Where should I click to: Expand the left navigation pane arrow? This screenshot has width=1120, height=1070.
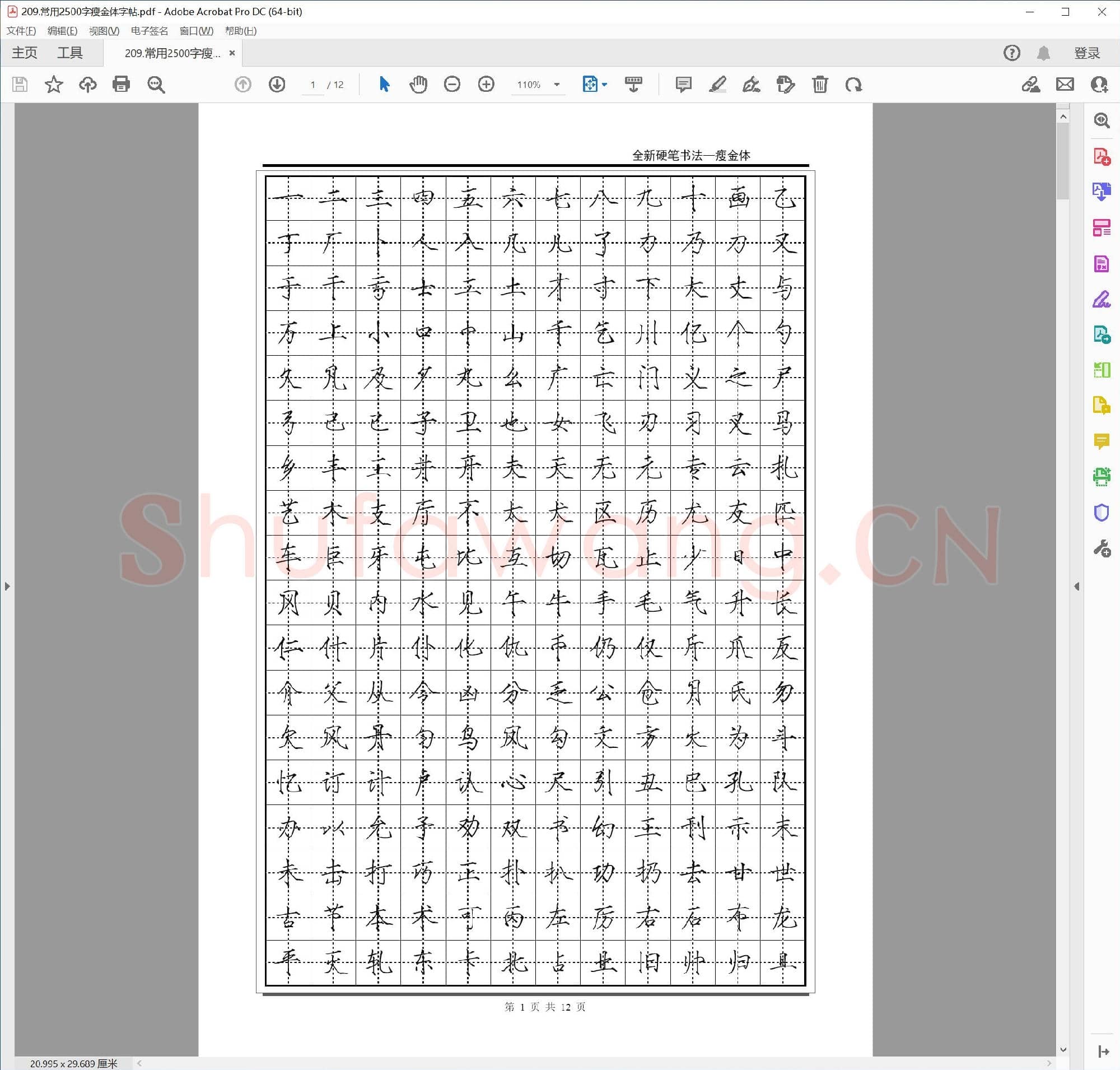tap(8, 586)
